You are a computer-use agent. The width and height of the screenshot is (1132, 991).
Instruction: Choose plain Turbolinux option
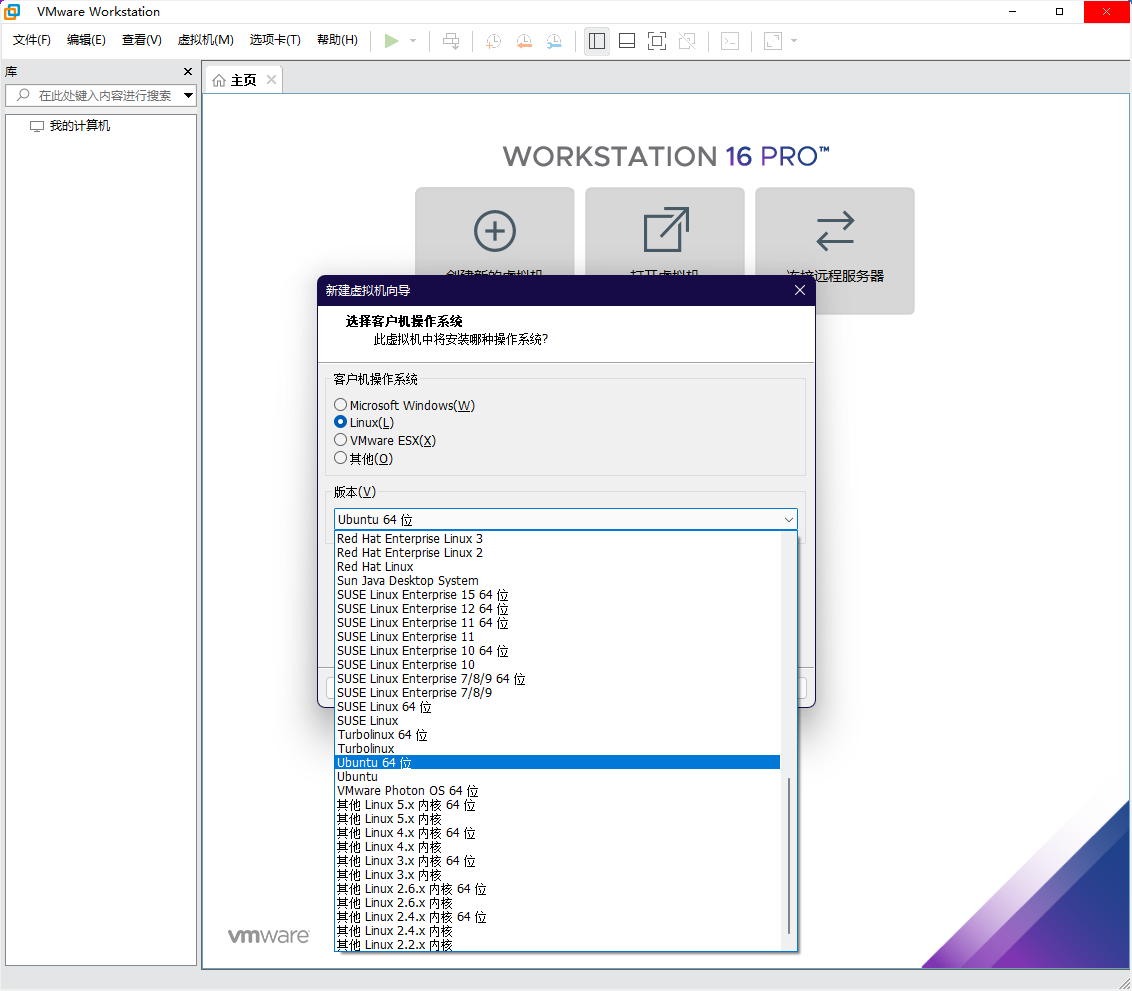pyautogui.click(x=558, y=748)
